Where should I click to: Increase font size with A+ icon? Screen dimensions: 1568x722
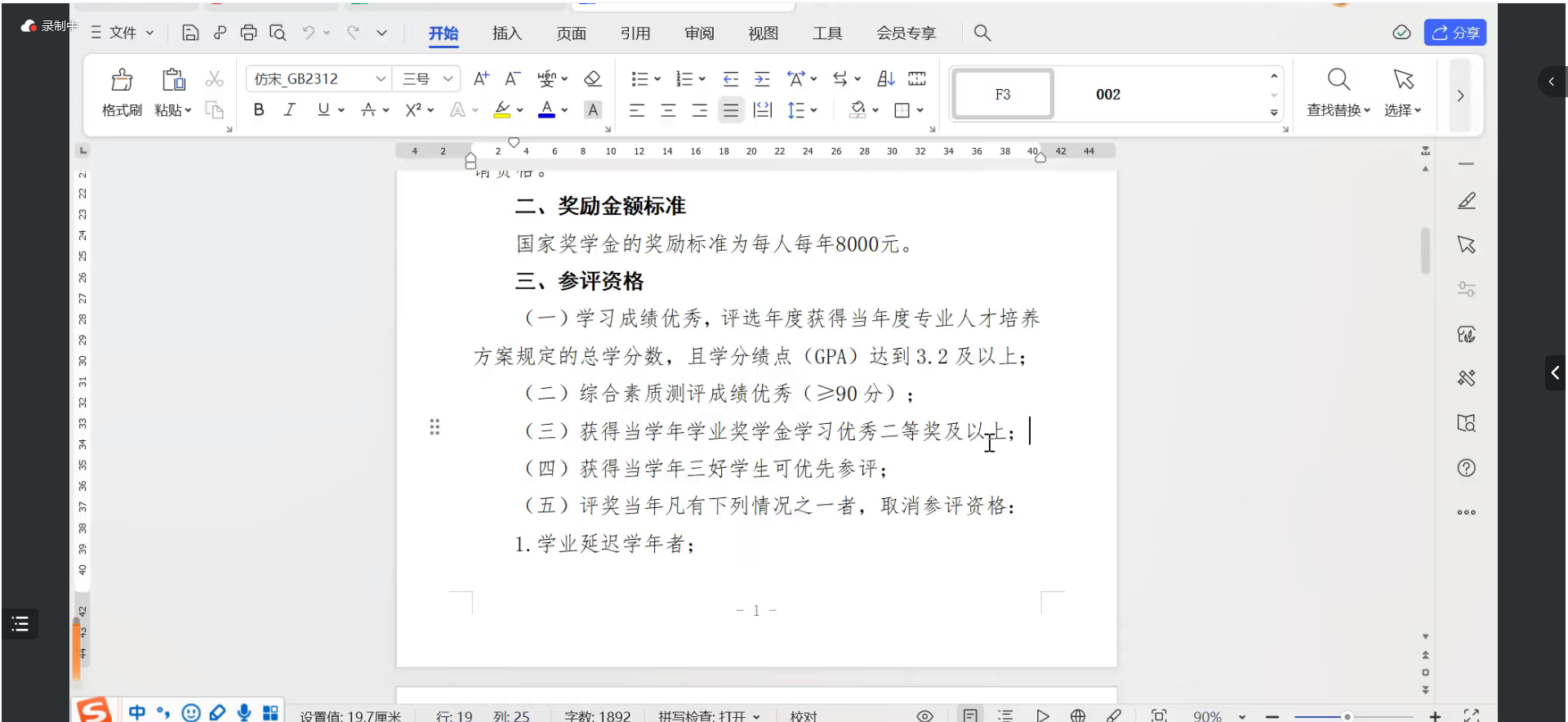click(481, 79)
